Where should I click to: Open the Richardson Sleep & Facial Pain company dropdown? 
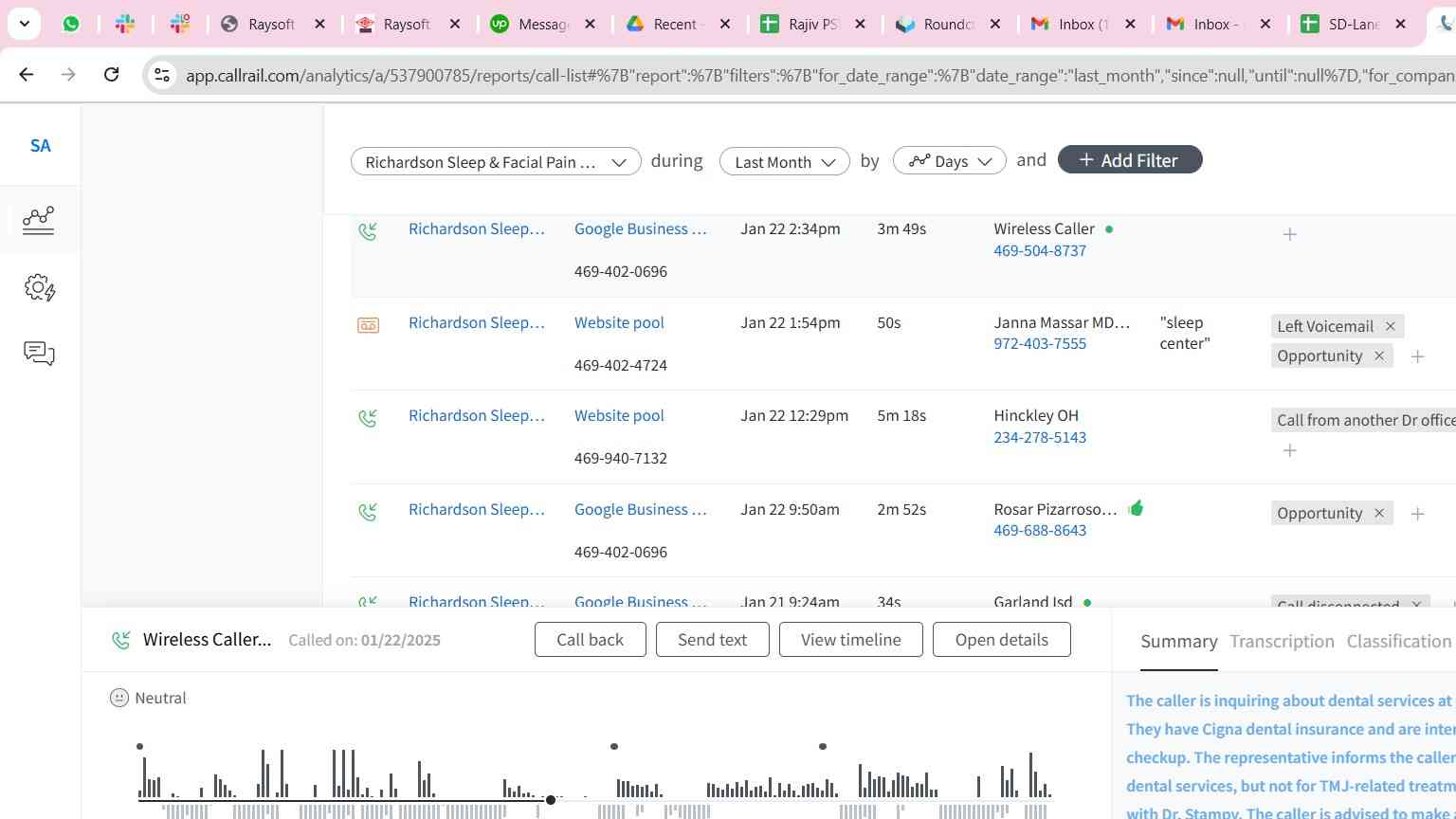pos(496,161)
